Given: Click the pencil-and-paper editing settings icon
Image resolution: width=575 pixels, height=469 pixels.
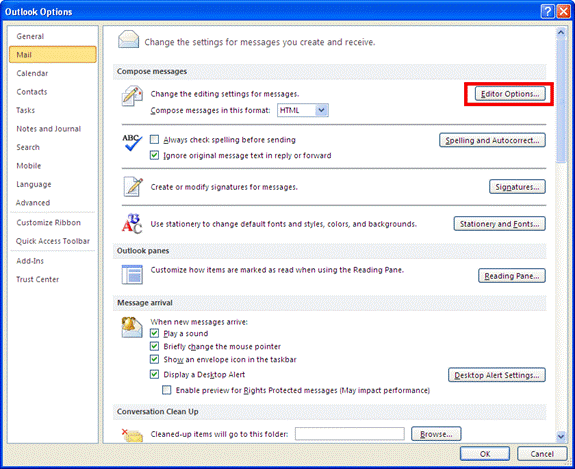Looking at the screenshot, I should 132,96.
